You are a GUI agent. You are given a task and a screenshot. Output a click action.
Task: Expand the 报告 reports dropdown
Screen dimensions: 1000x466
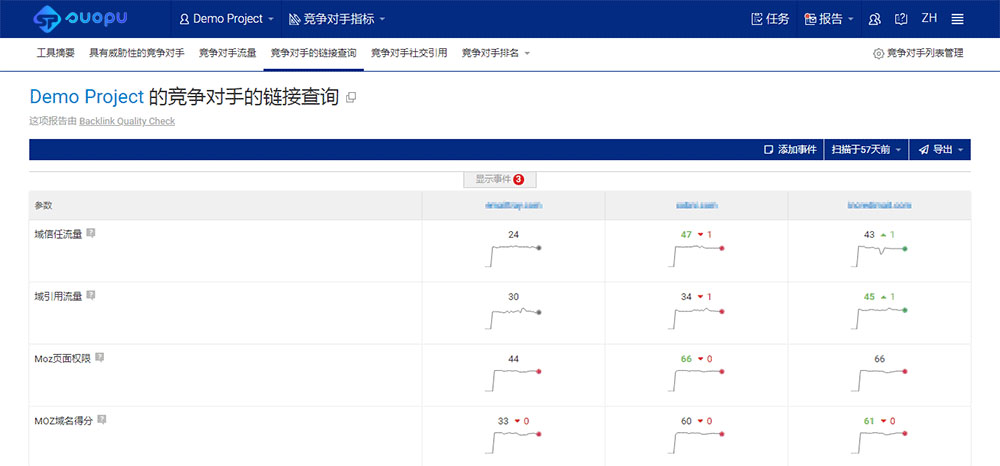click(x=829, y=19)
